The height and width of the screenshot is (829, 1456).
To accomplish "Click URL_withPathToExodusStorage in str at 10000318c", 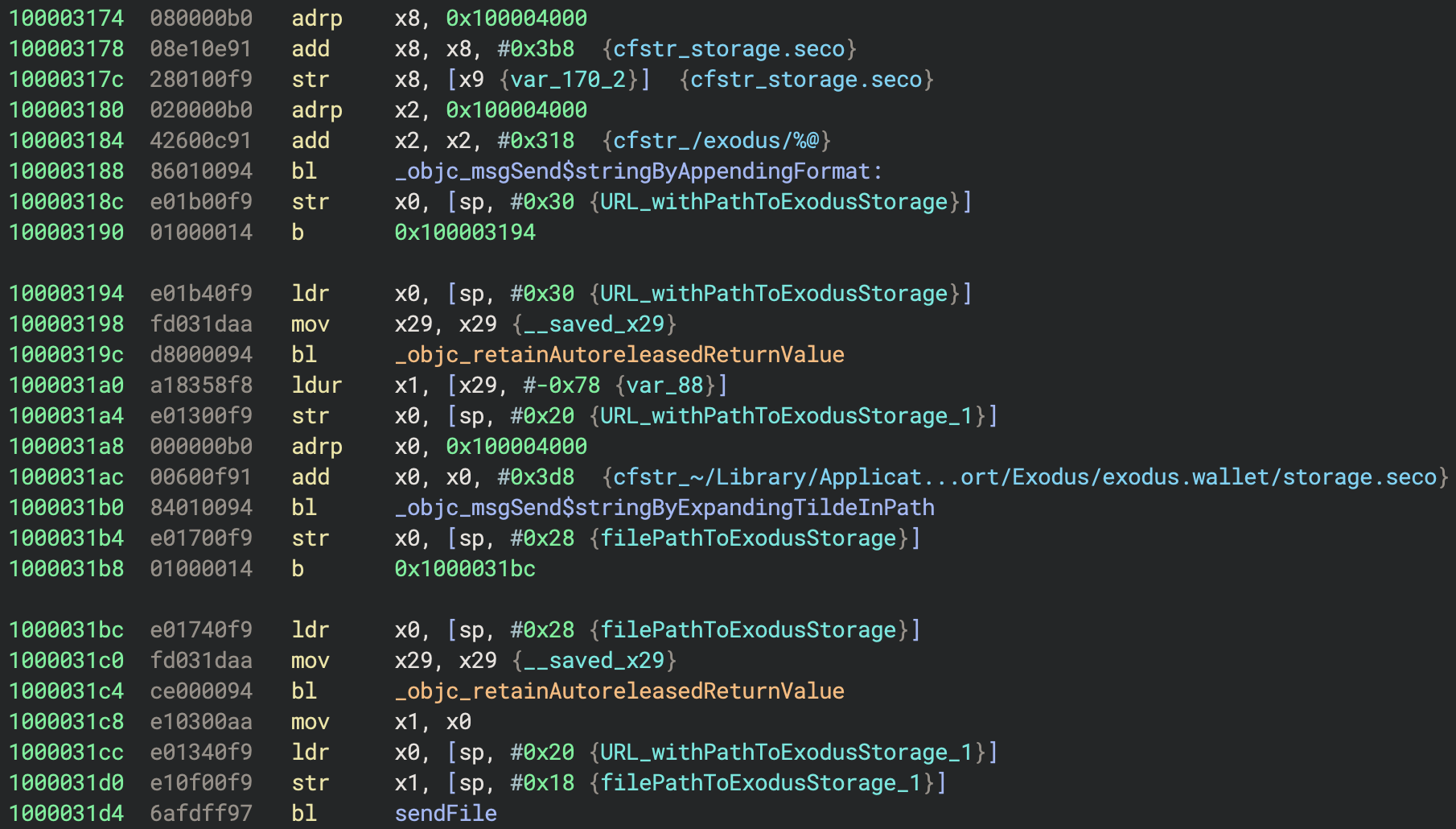I will pos(774,201).
